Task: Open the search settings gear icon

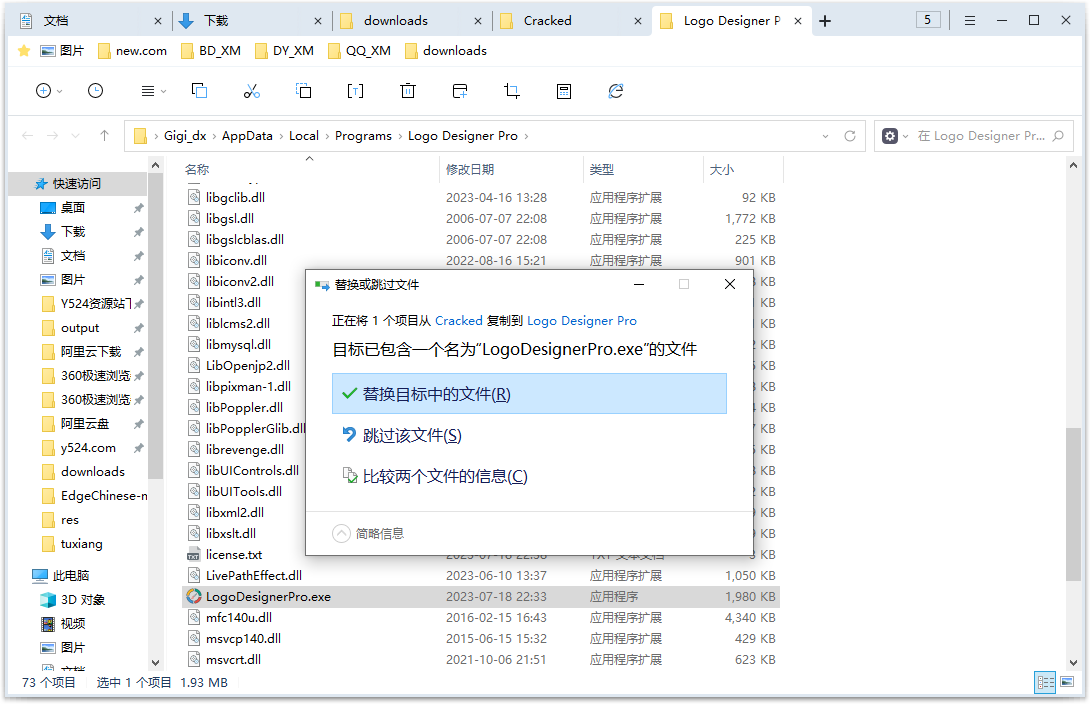Action: 890,136
